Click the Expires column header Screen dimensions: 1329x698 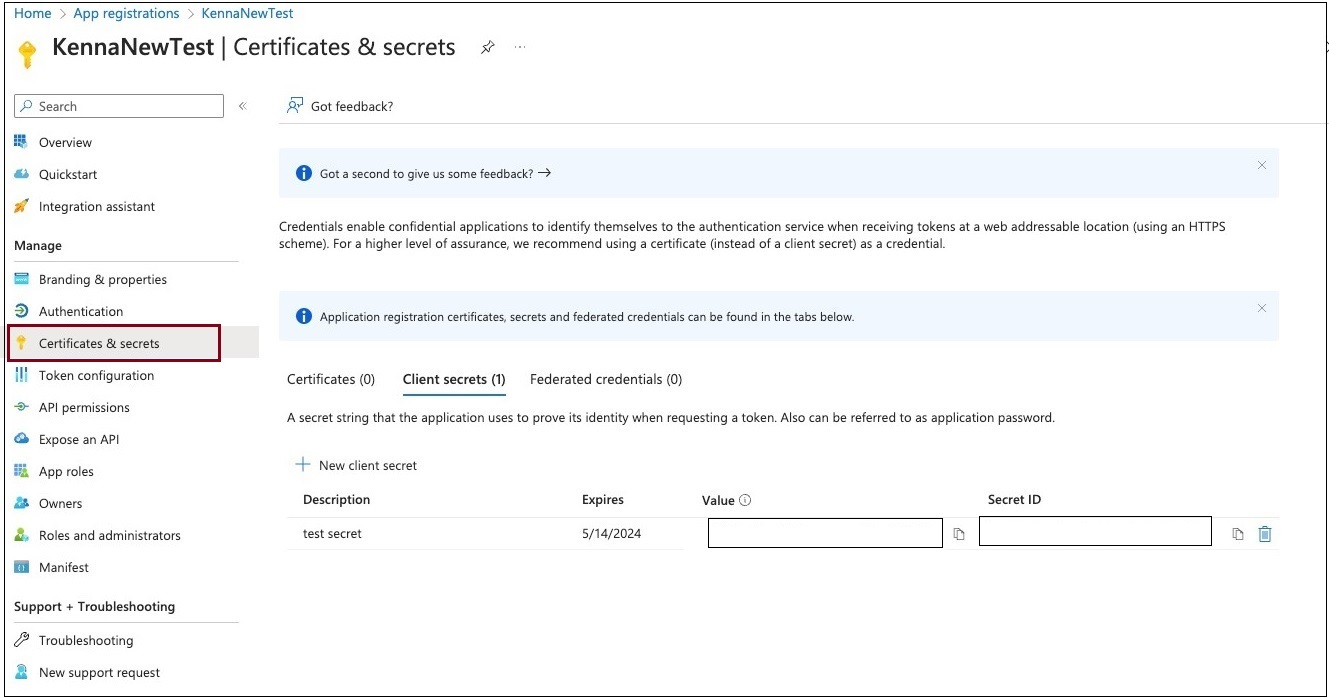(603, 499)
